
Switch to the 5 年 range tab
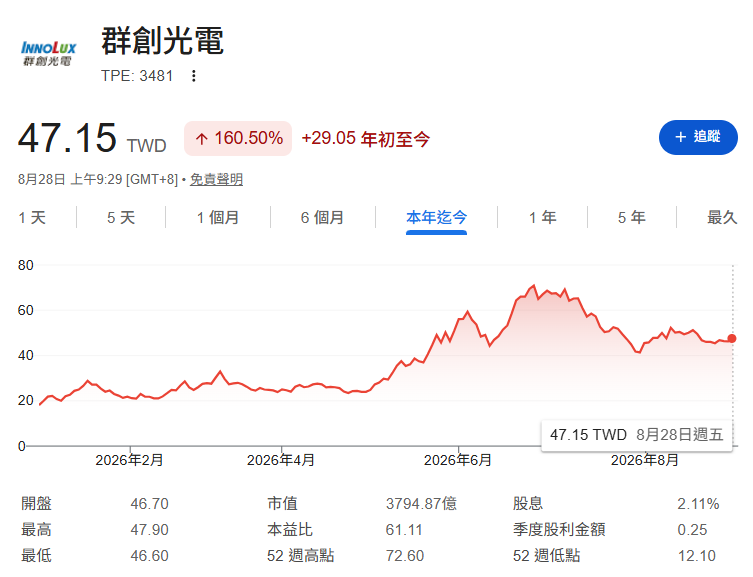pos(632,217)
